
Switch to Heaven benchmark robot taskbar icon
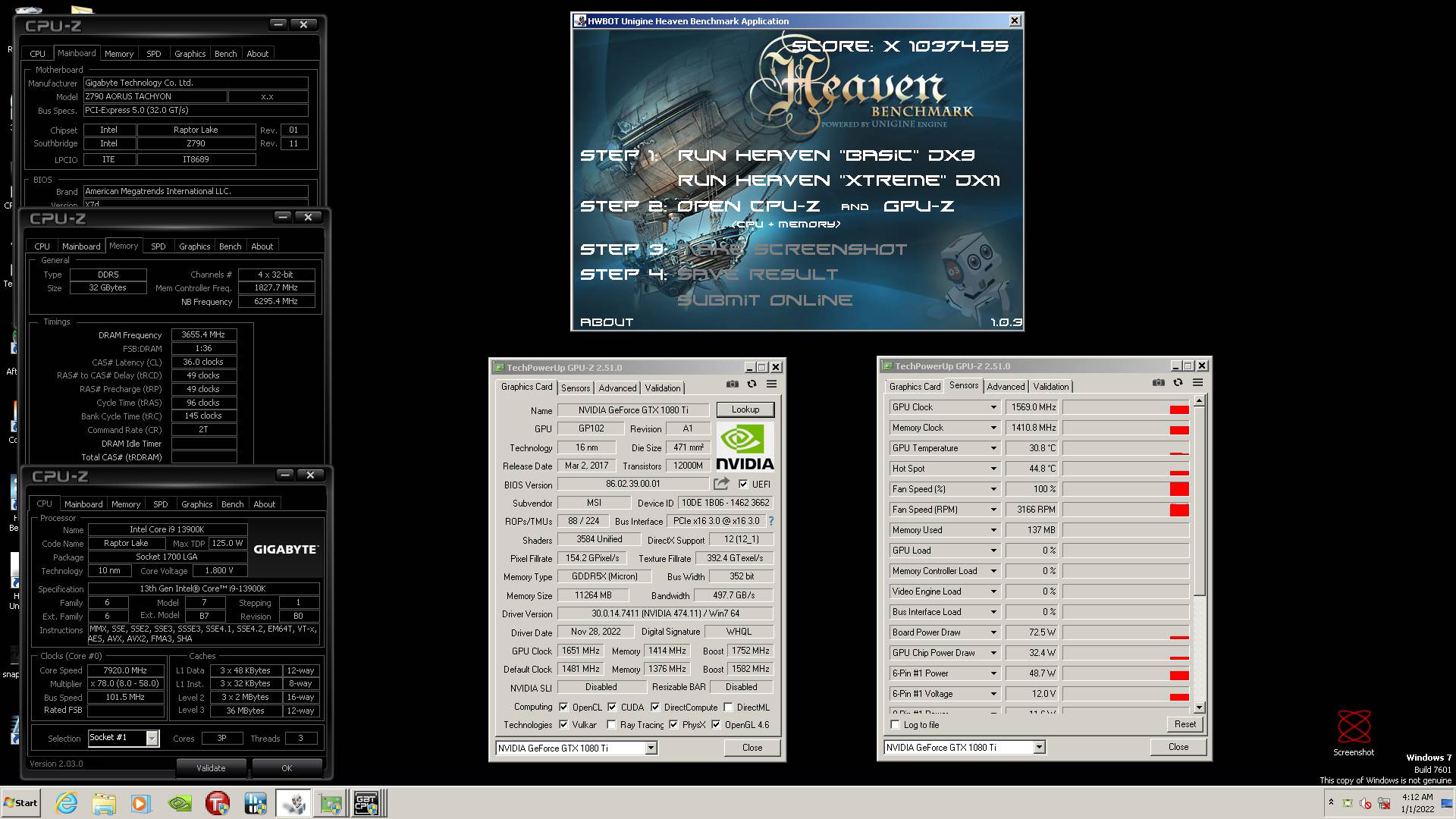(x=293, y=803)
